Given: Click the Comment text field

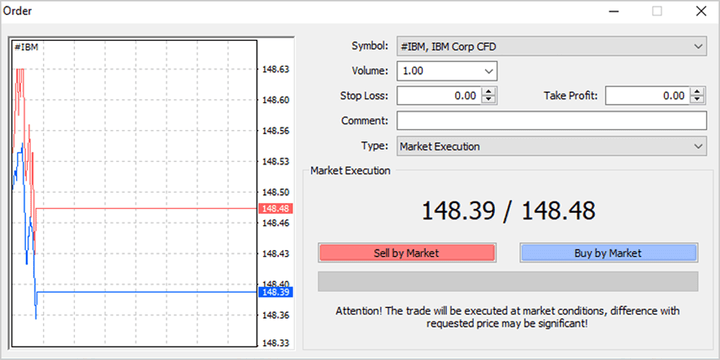Looking at the screenshot, I should point(551,121).
